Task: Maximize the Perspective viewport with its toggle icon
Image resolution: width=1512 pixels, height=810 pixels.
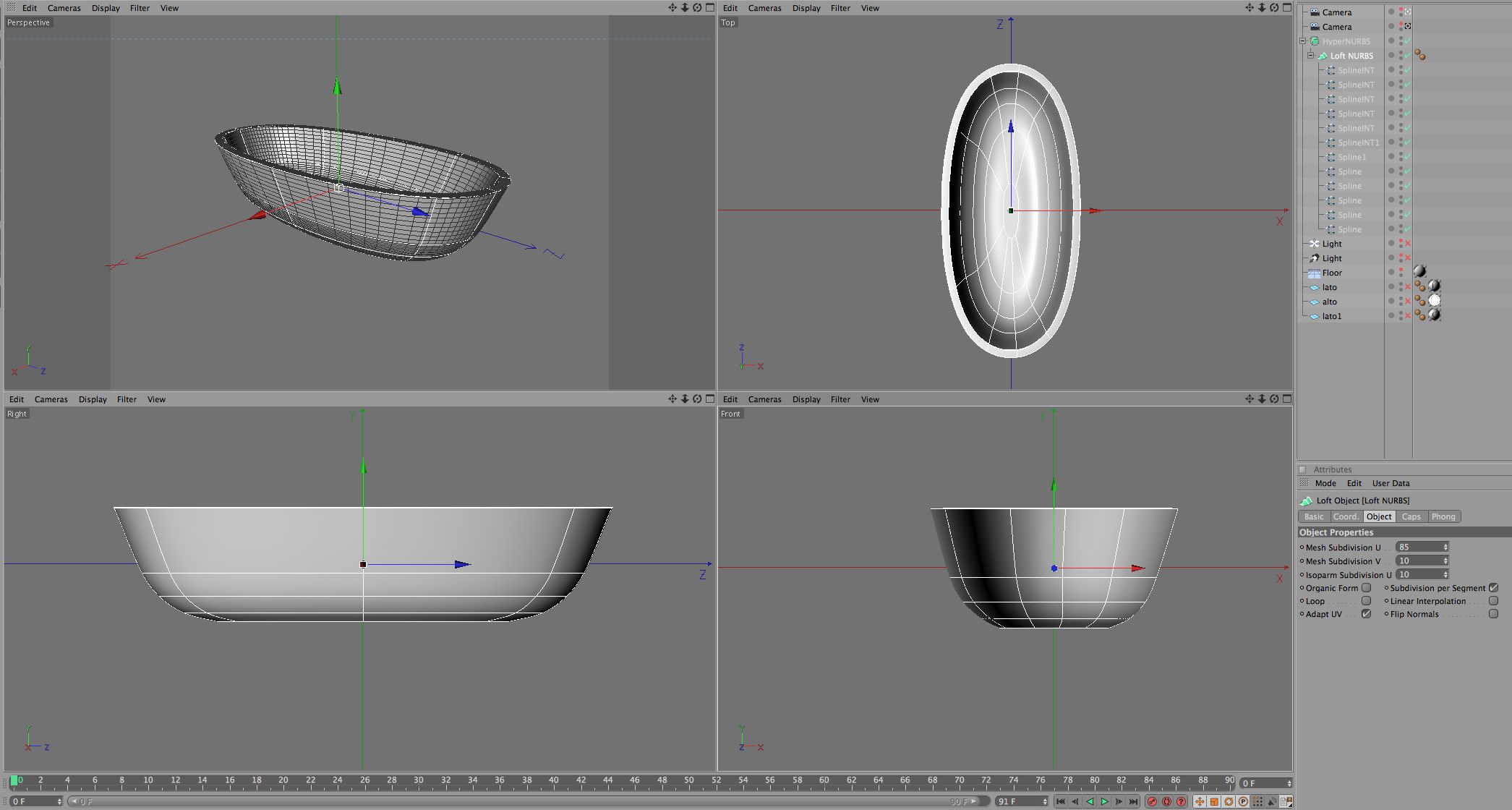Action: (x=710, y=8)
